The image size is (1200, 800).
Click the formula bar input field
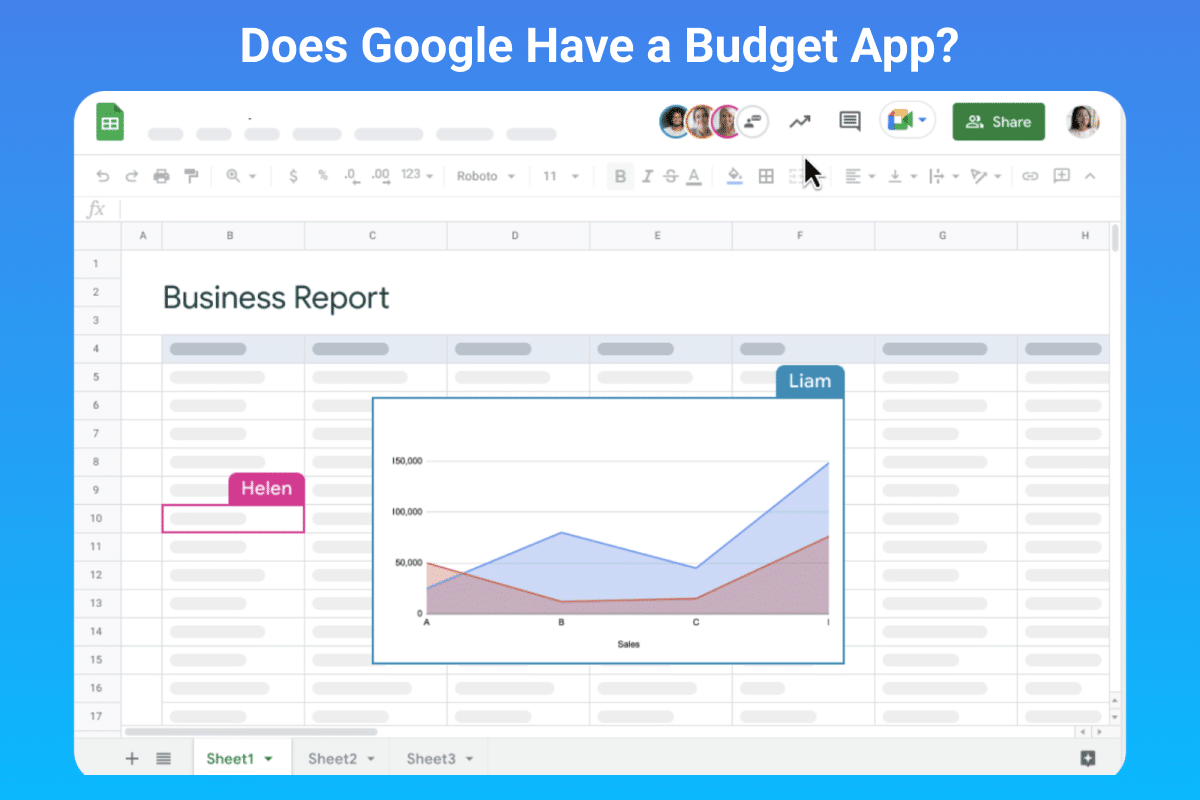coord(600,209)
